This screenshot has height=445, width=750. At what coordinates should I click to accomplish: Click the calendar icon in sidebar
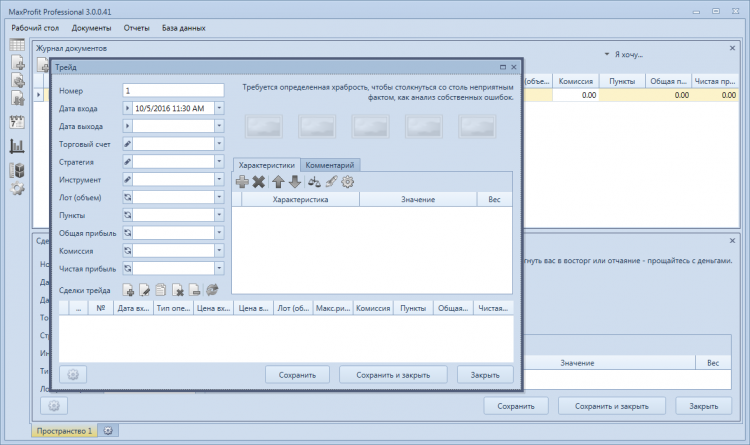coord(17,122)
